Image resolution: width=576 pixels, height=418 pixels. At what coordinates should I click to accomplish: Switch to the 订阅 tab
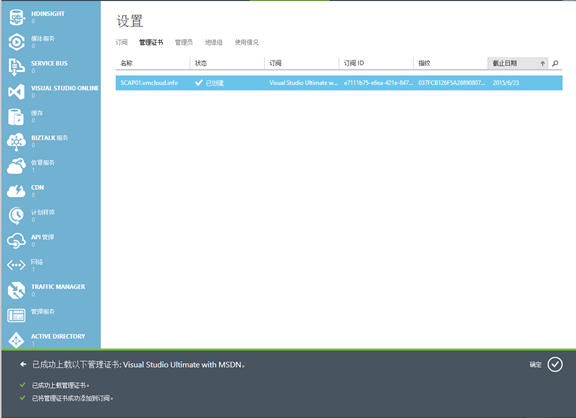click(122, 42)
